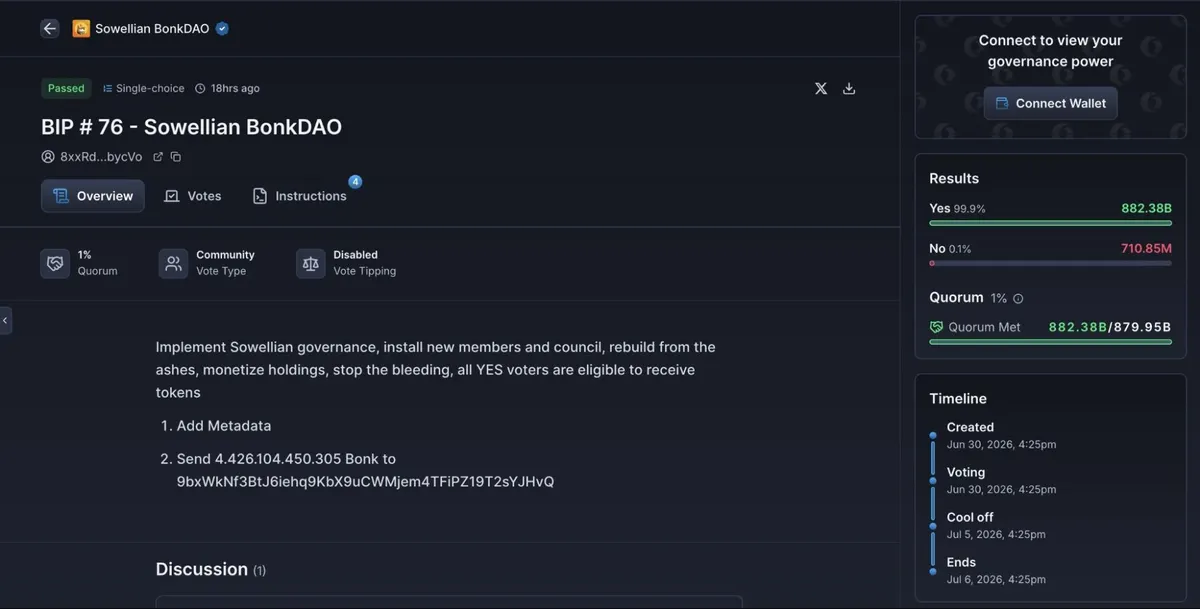Click the clock icon beside 18hrs ago
Viewport: 1200px width, 609px height.
[x=200, y=89]
